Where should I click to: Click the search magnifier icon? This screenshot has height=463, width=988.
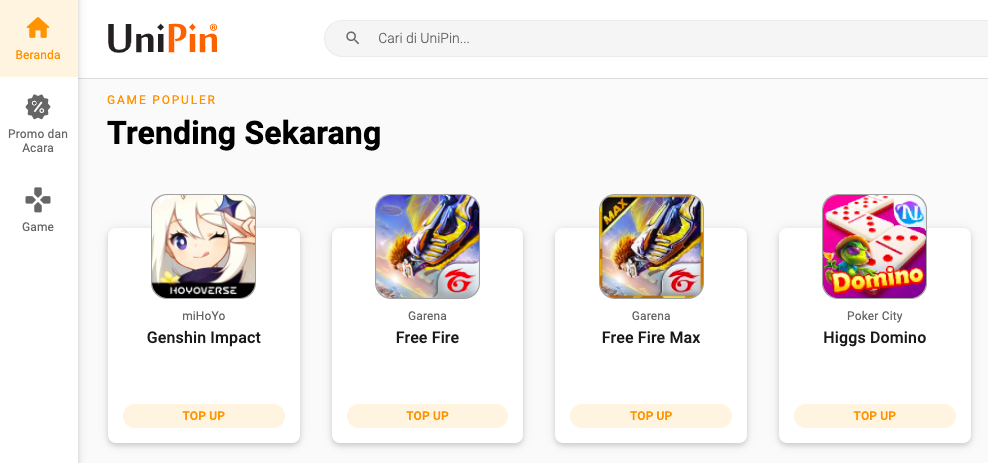(x=352, y=38)
